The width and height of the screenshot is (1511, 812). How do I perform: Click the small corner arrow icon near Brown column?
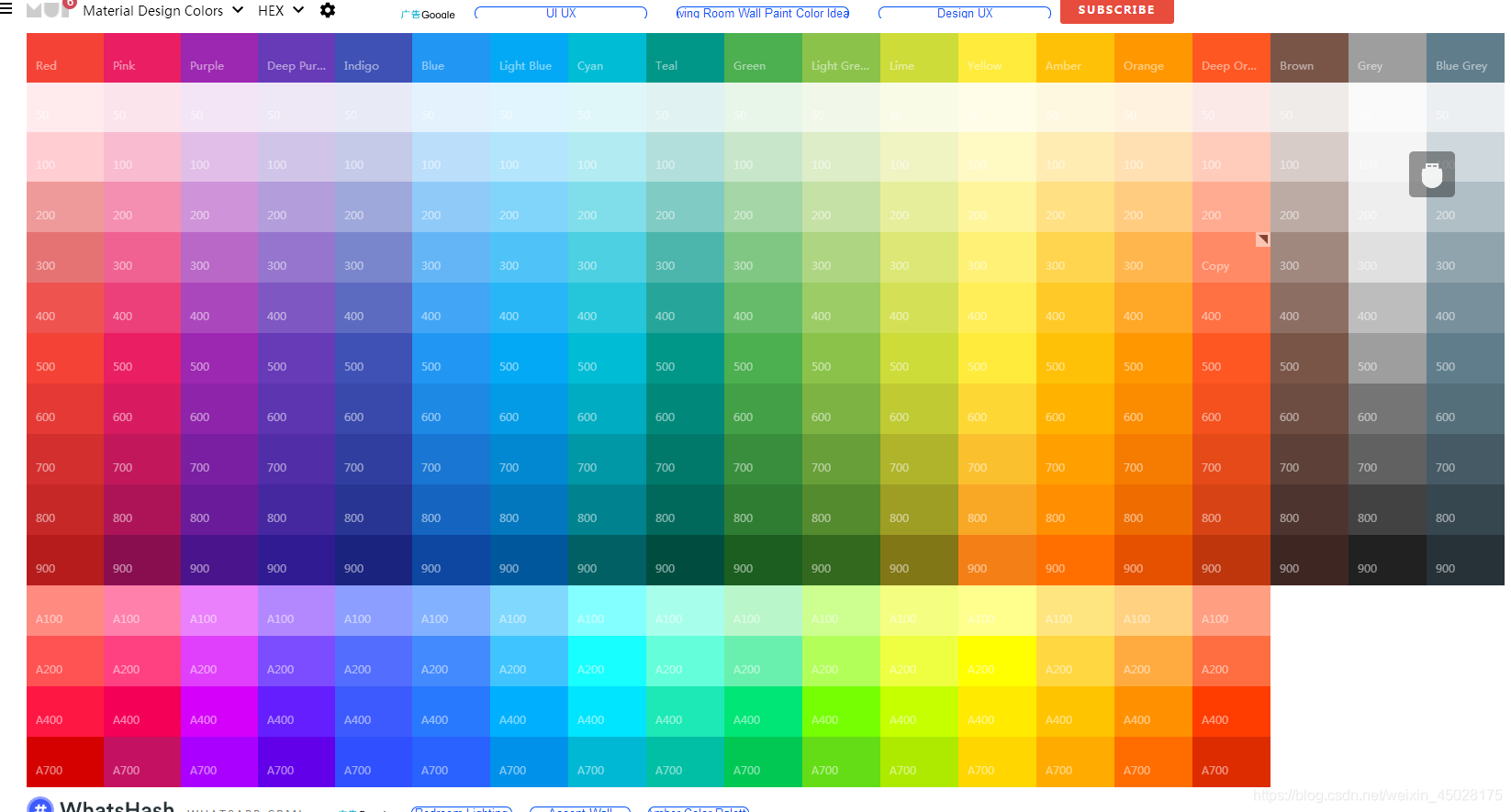(1263, 239)
